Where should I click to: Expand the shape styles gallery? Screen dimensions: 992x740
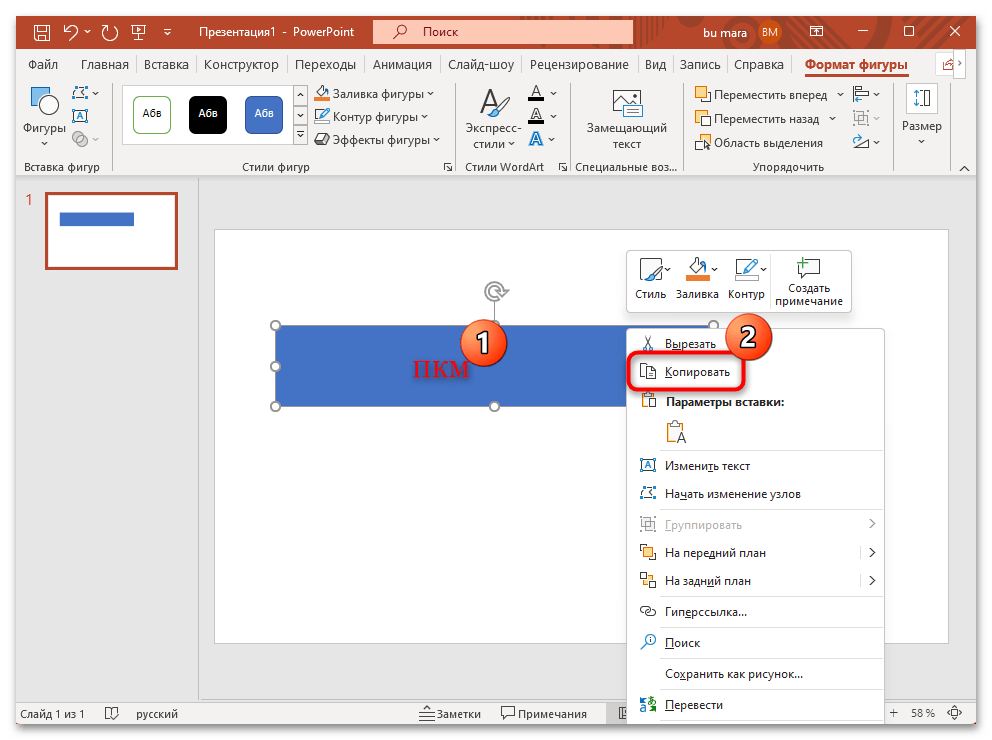pyautogui.click(x=301, y=135)
